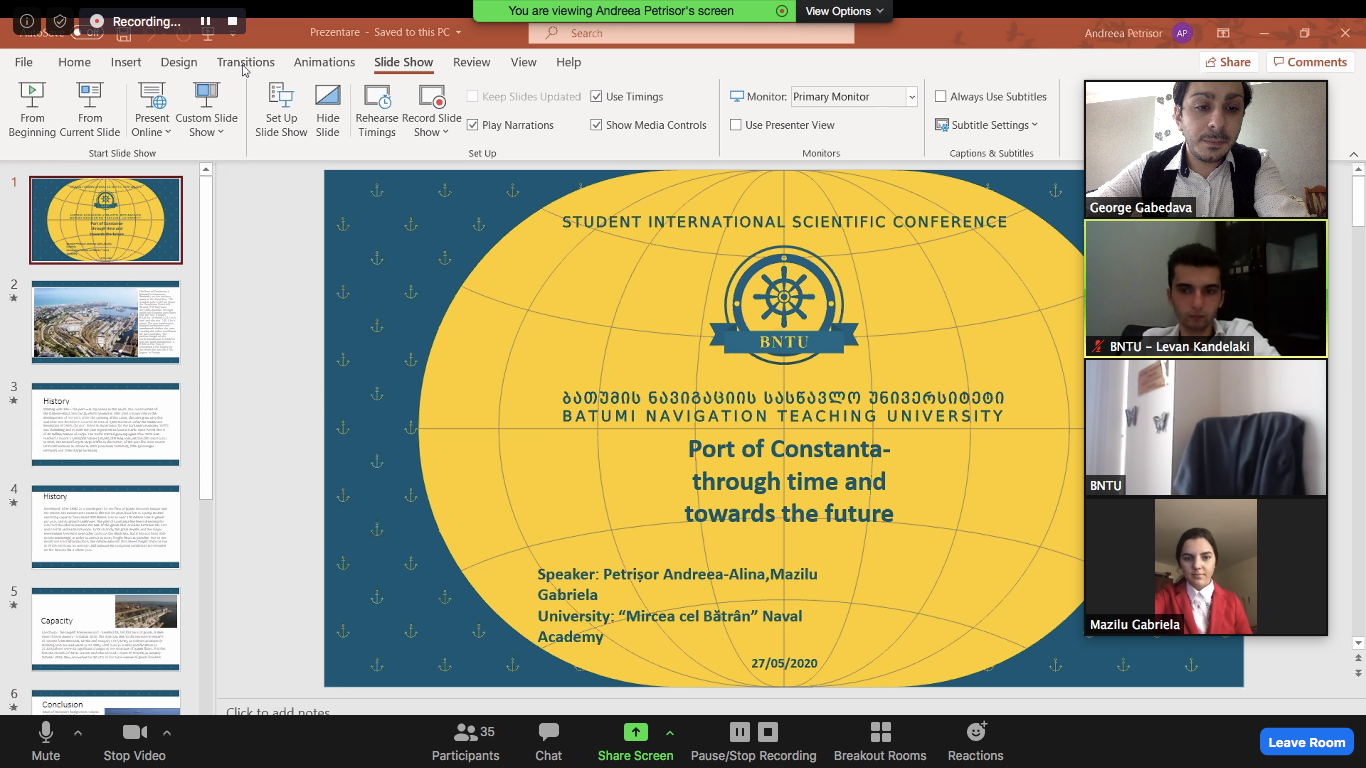Open Breakout Rooms
This screenshot has width=1366, height=768.
pos(880,740)
